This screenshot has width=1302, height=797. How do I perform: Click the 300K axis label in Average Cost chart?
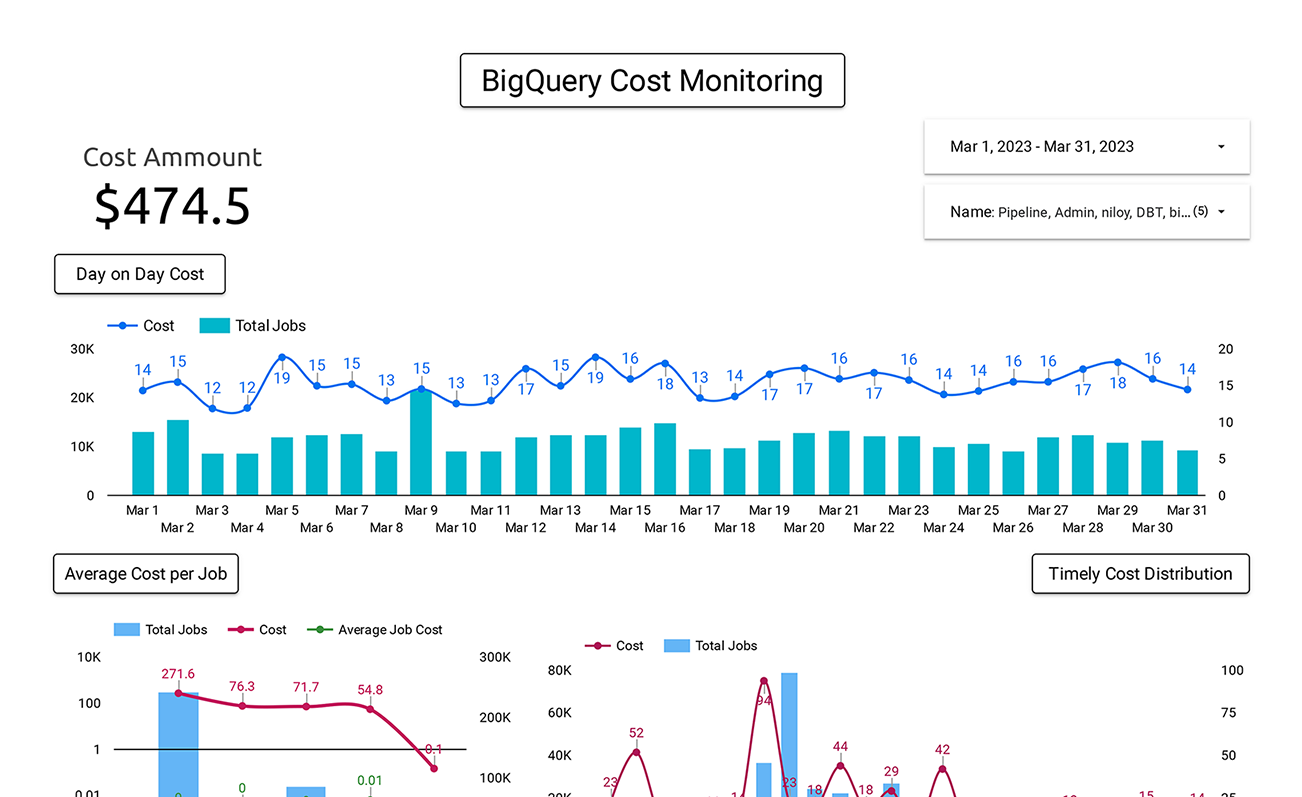click(x=495, y=658)
